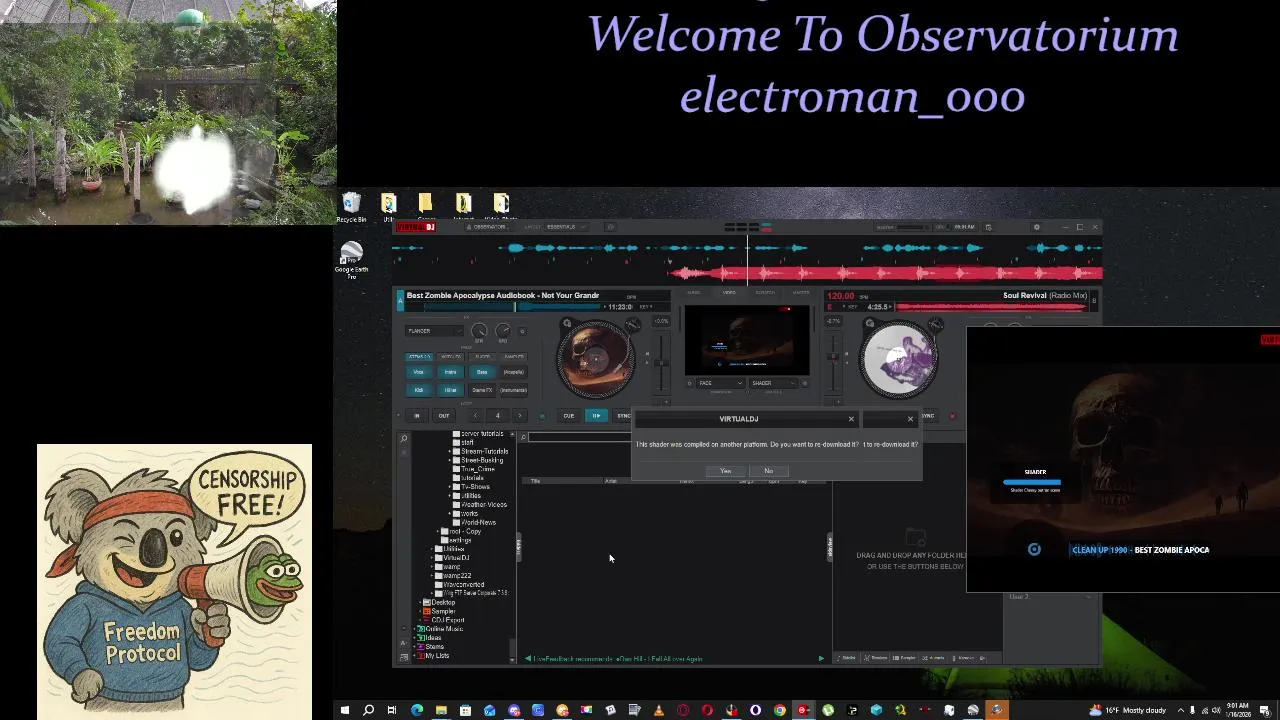Select the STEMS pads page tab
The image size is (1280, 720).
click(x=419, y=356)
